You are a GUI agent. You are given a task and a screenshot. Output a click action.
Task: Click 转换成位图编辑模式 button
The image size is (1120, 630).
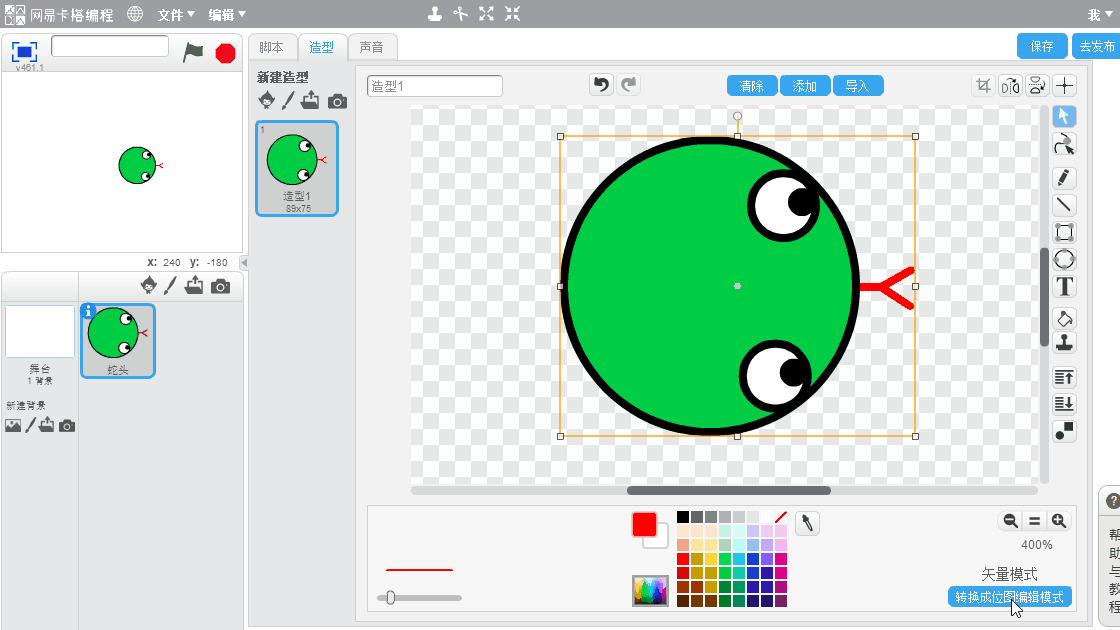pyautogui.click(x=1009, y=597)
